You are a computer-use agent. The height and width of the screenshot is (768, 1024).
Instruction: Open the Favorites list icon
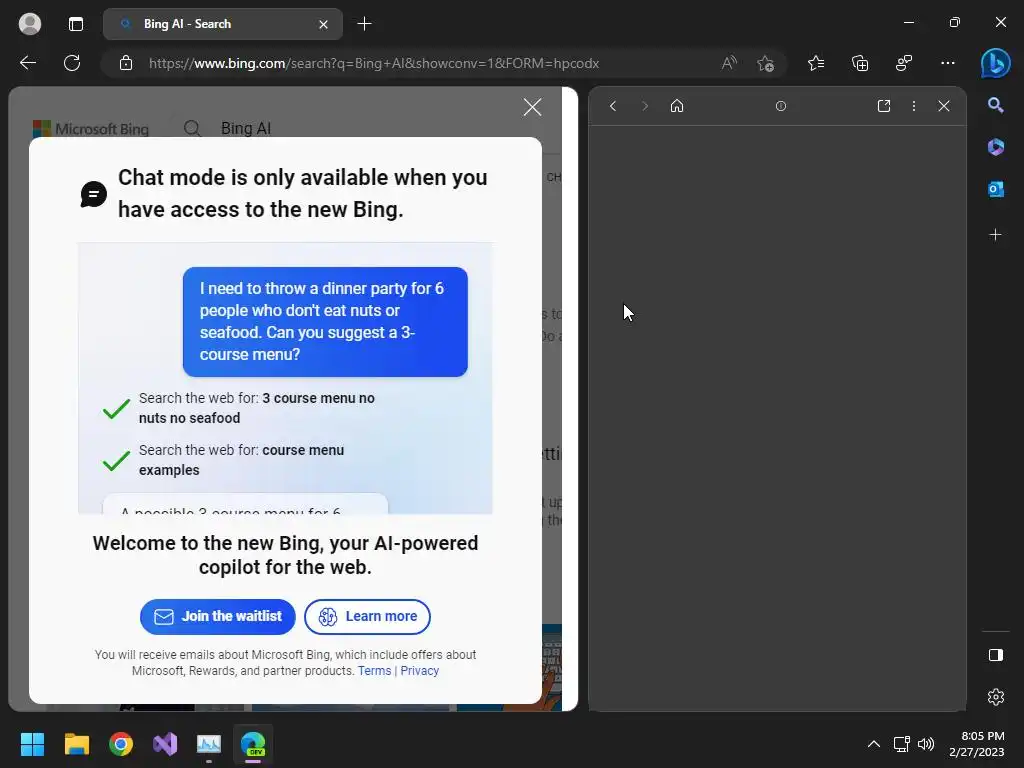pos(816,63)
